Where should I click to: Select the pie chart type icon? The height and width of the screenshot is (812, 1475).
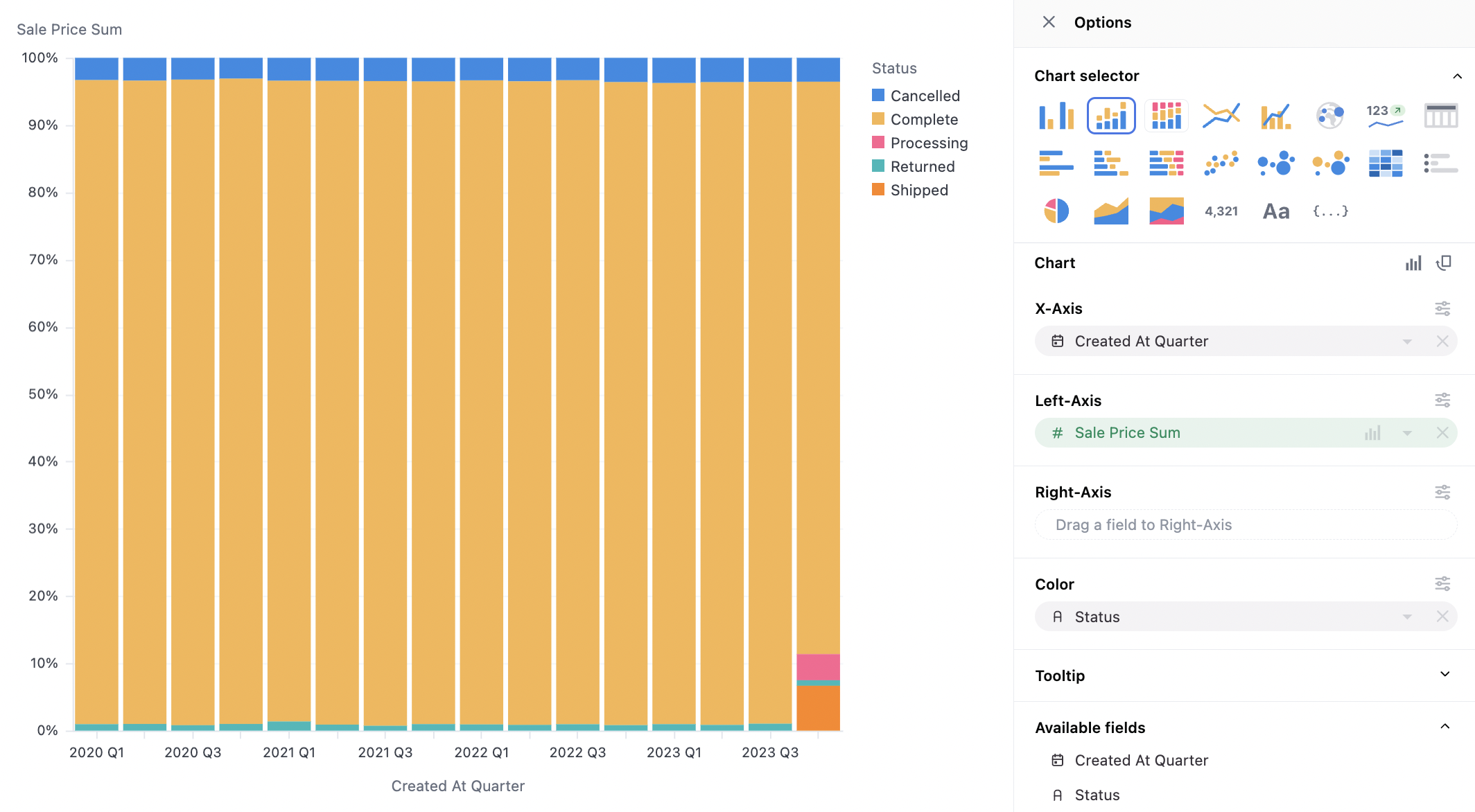click(1056, 211)
